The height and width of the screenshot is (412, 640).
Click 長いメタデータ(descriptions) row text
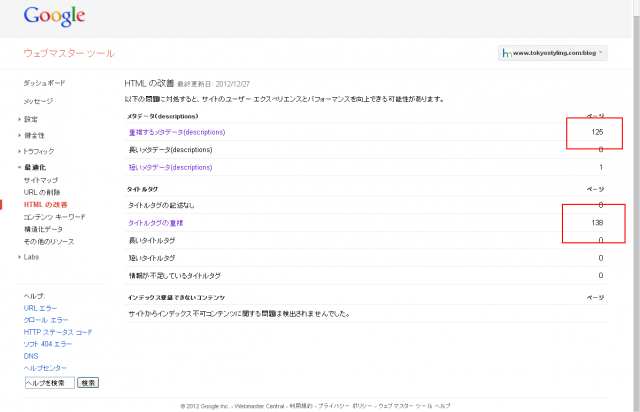(170, 149)
